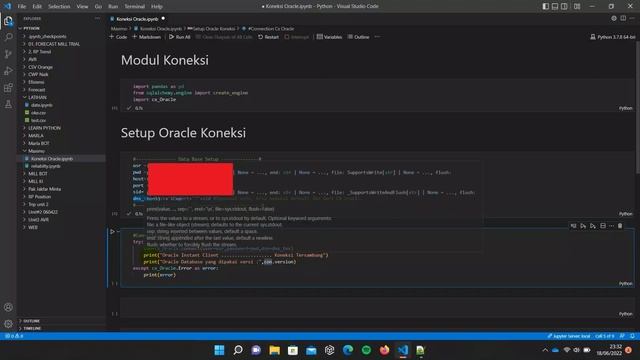Click Python language label of the import cell
The image size is (640, 360).
click(625, 108)
